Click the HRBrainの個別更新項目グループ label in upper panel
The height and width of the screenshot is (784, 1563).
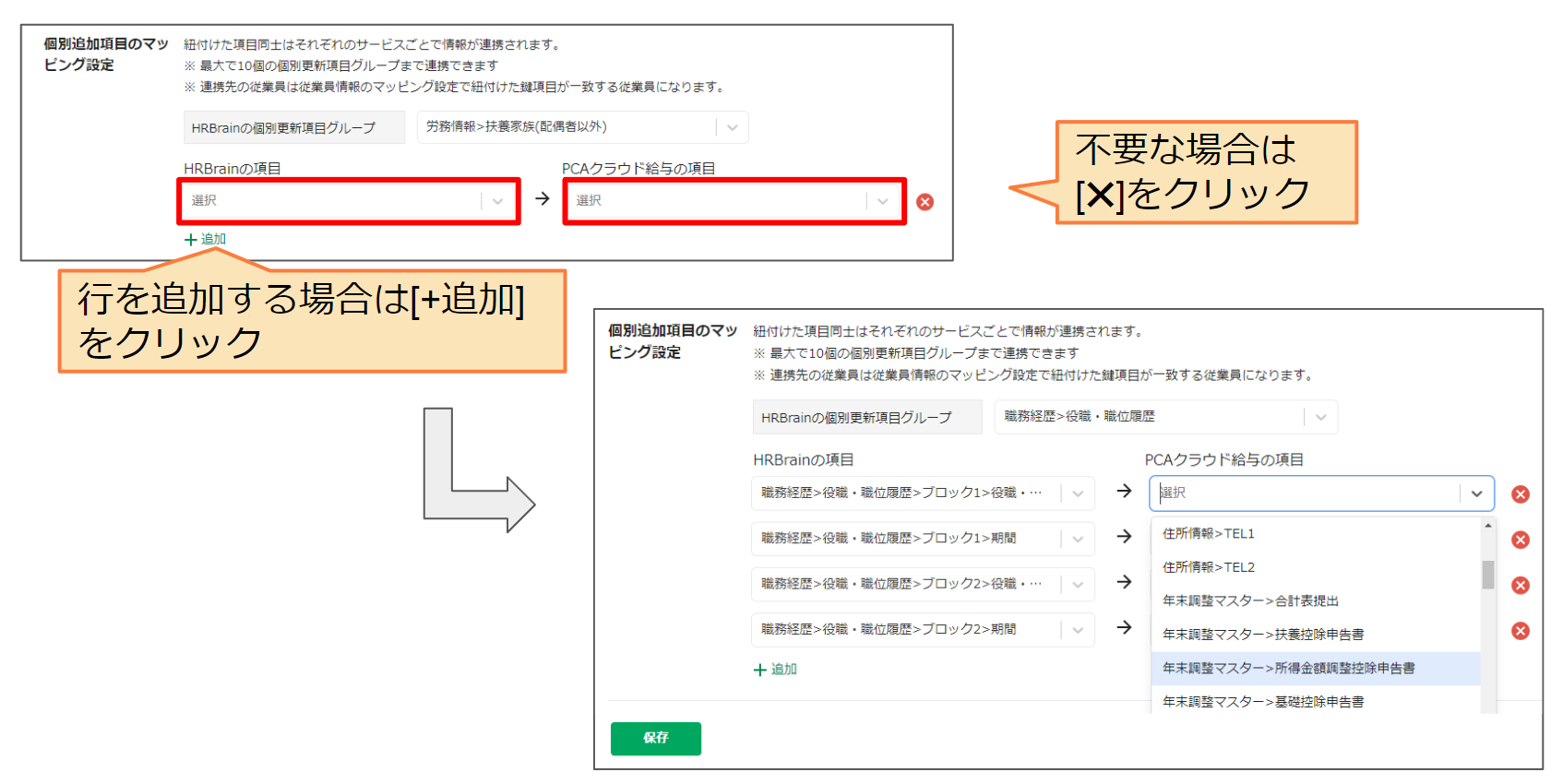294,128
